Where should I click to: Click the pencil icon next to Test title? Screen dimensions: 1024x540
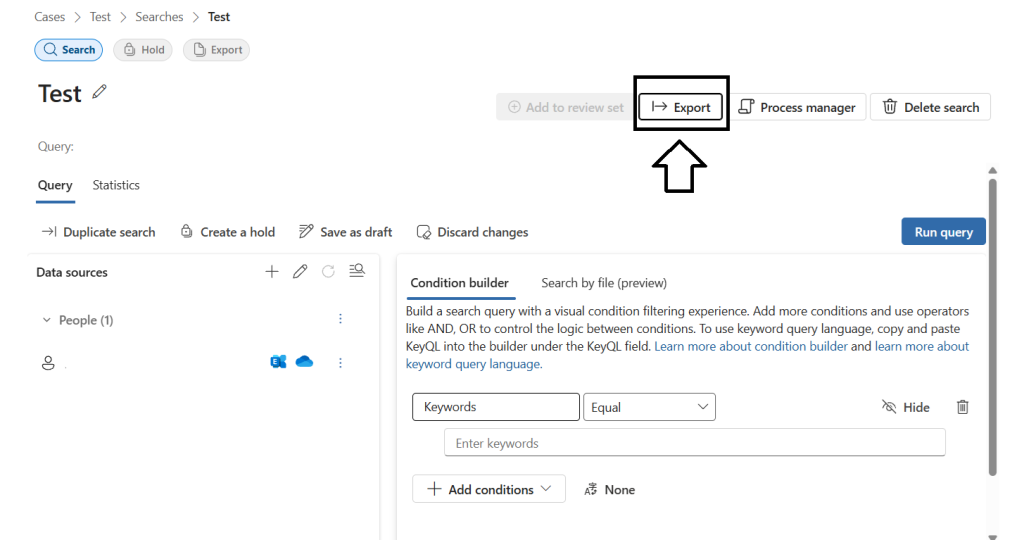point(99,92)
